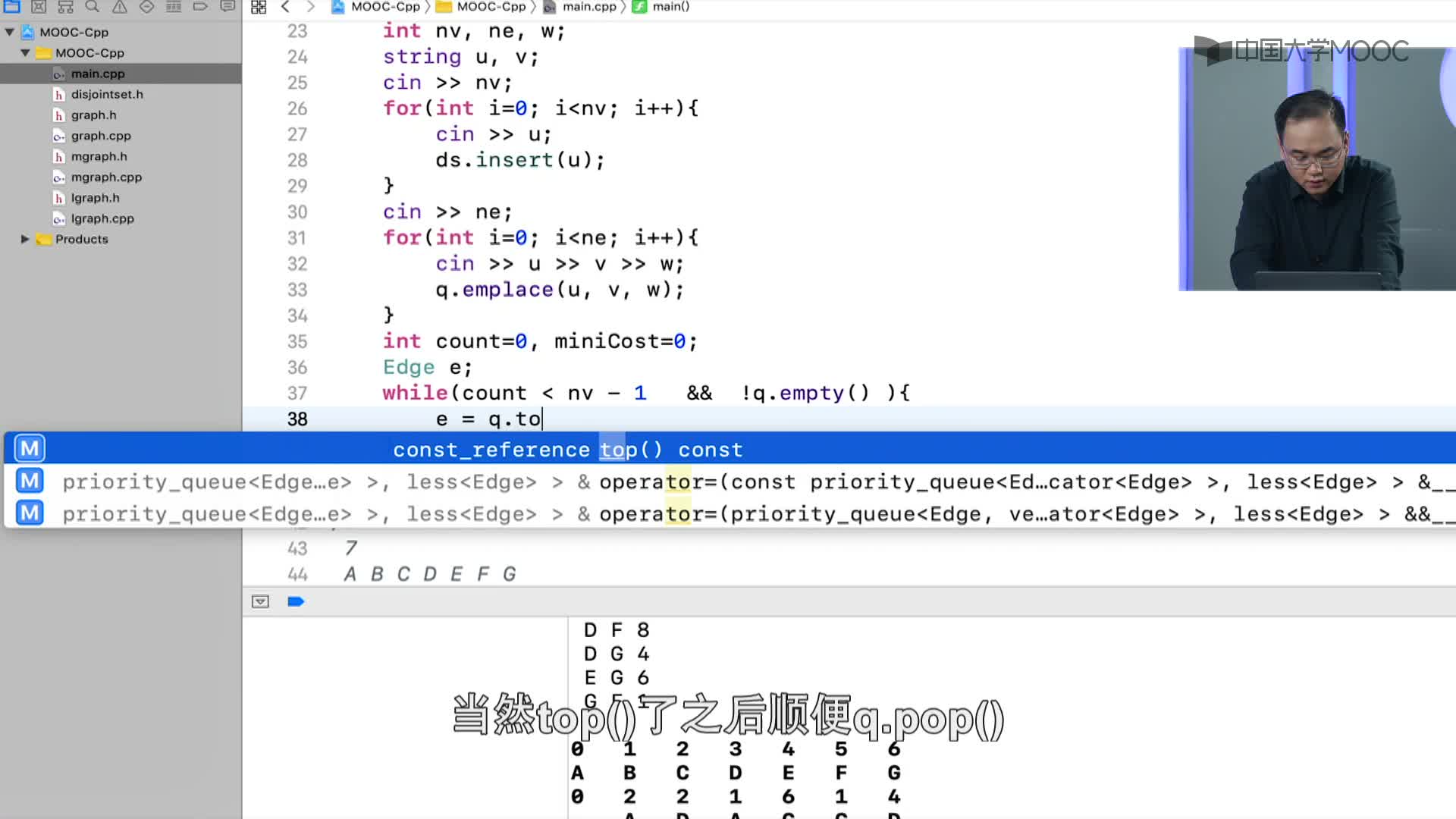This screenshot has width=1456, height=819.
Task: Open the Find navigator magnifier icon
Action: click(93, 7)
